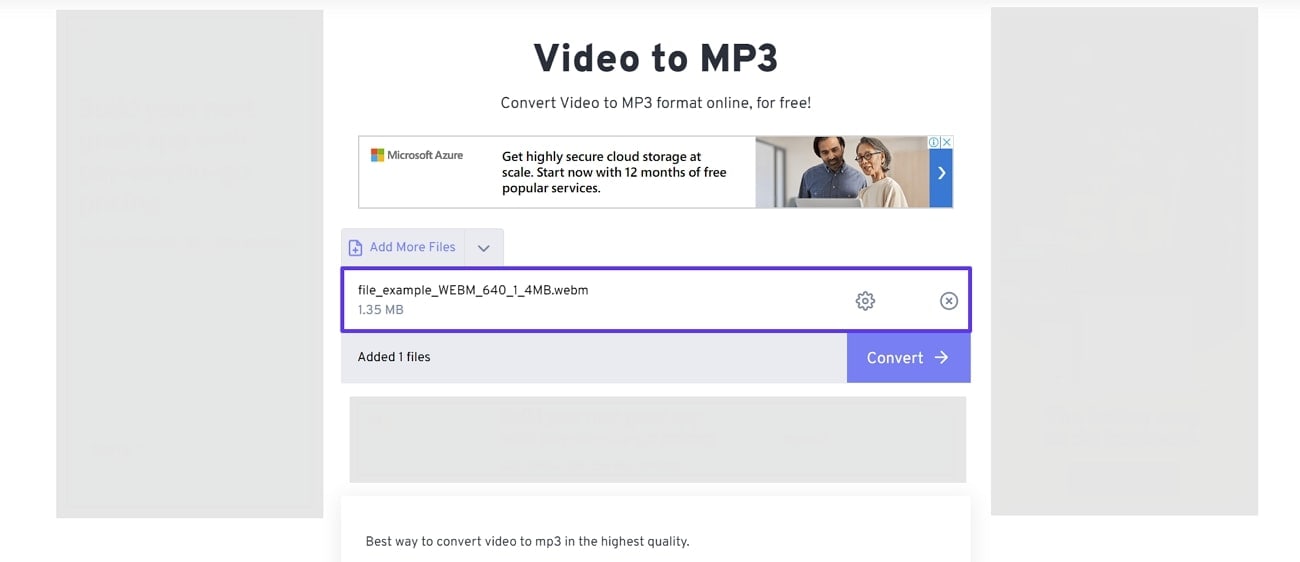Click 'Convert Video to MP3 format online' subtitle
The image size is (1300, 562).
click(x=656, y=103)
